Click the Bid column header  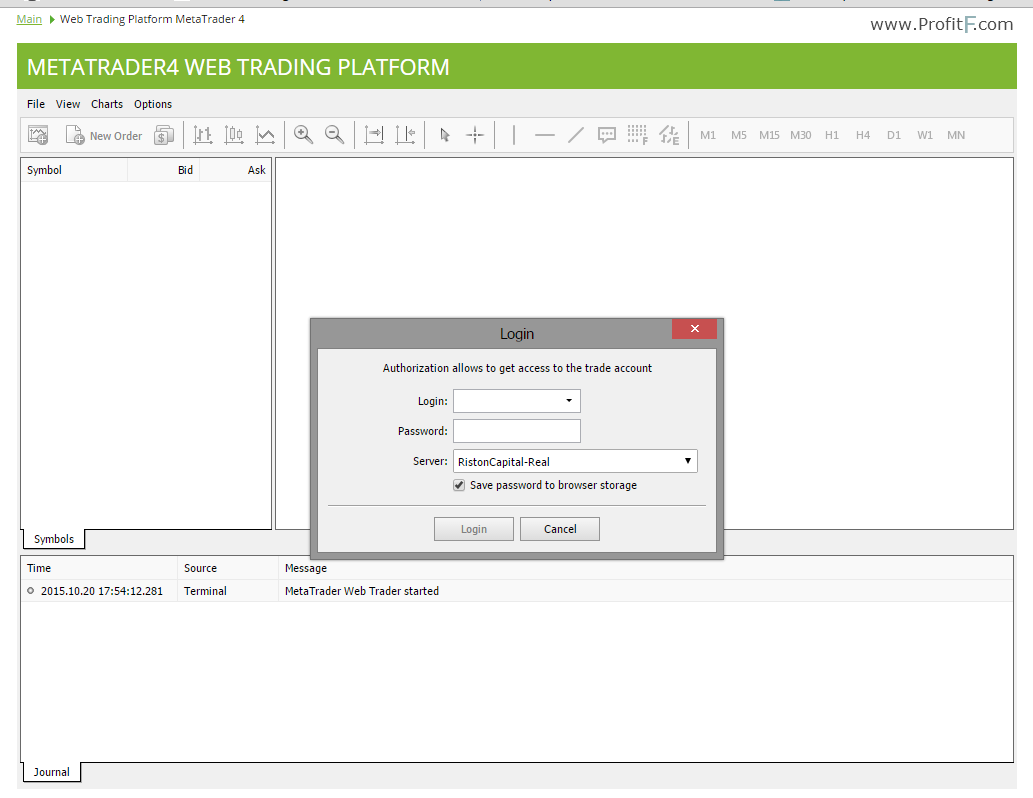point(163,170)
